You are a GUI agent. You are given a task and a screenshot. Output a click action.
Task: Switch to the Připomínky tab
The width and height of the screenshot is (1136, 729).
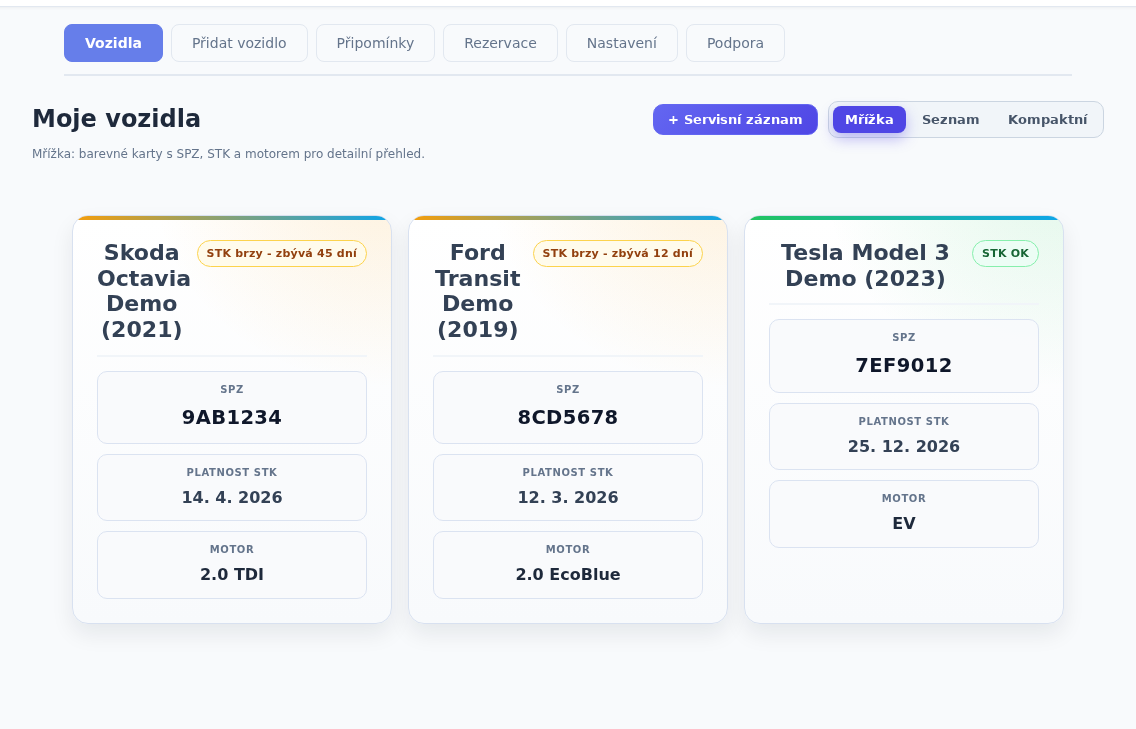tap(375, 43)
